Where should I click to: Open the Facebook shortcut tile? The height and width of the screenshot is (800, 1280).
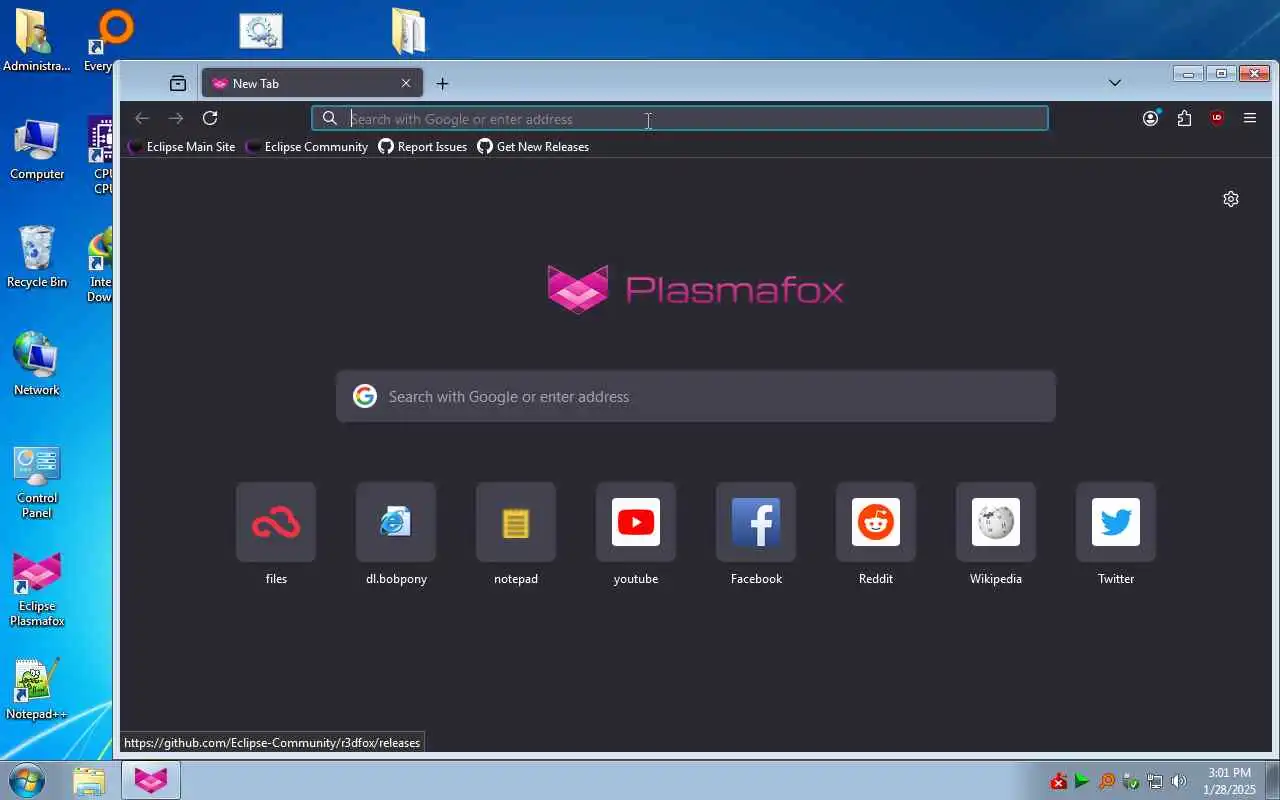pyautogui.click(x=756, y=522)
